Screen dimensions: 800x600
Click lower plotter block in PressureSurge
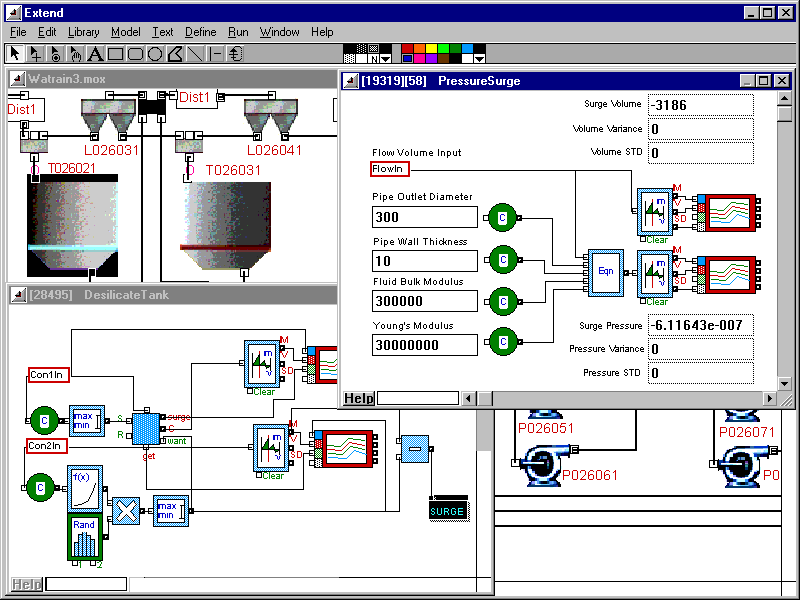730,275
